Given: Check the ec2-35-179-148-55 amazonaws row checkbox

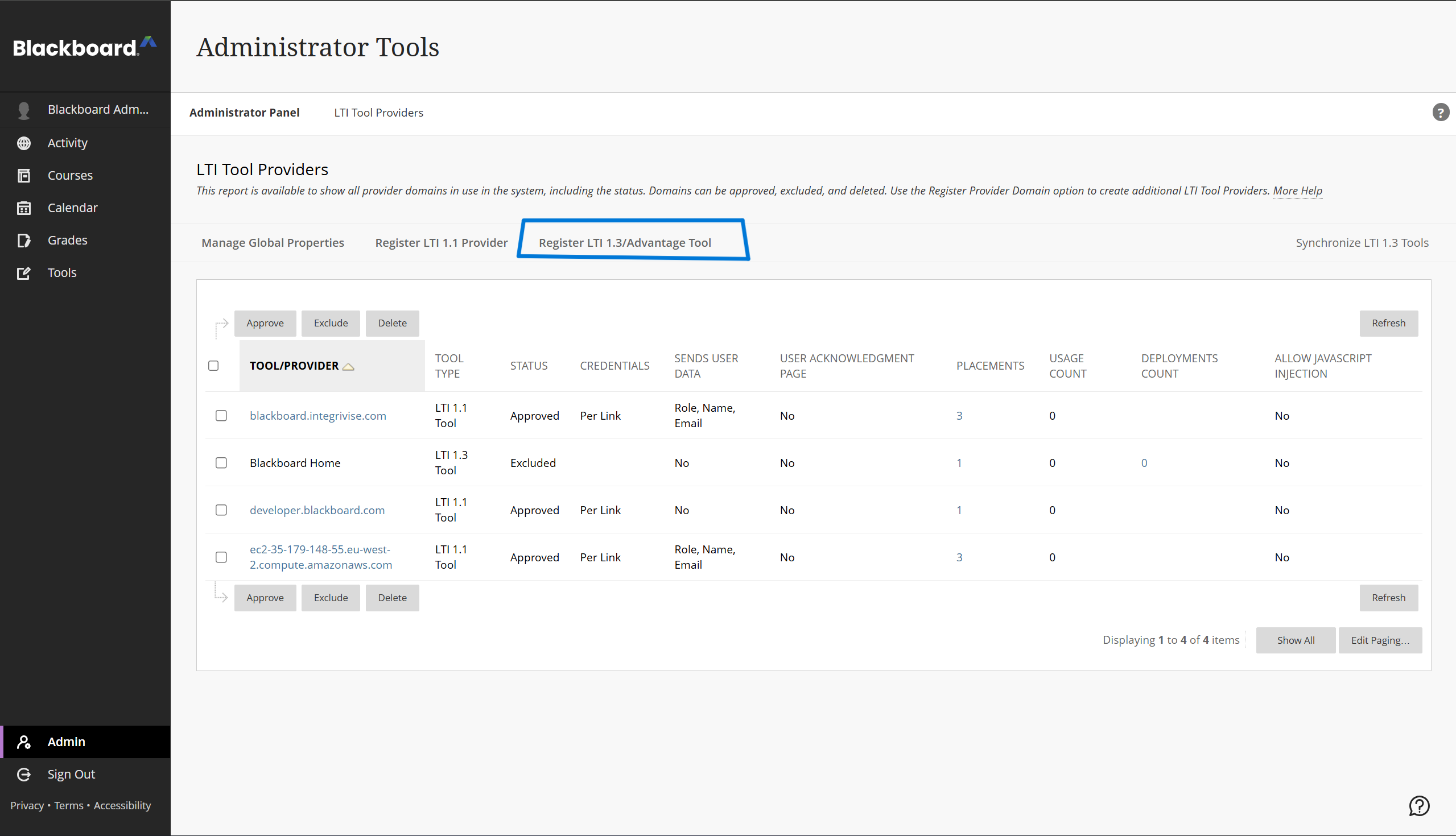Looking at the screenshot, I should pyautogui.click(x=221, y=557).
